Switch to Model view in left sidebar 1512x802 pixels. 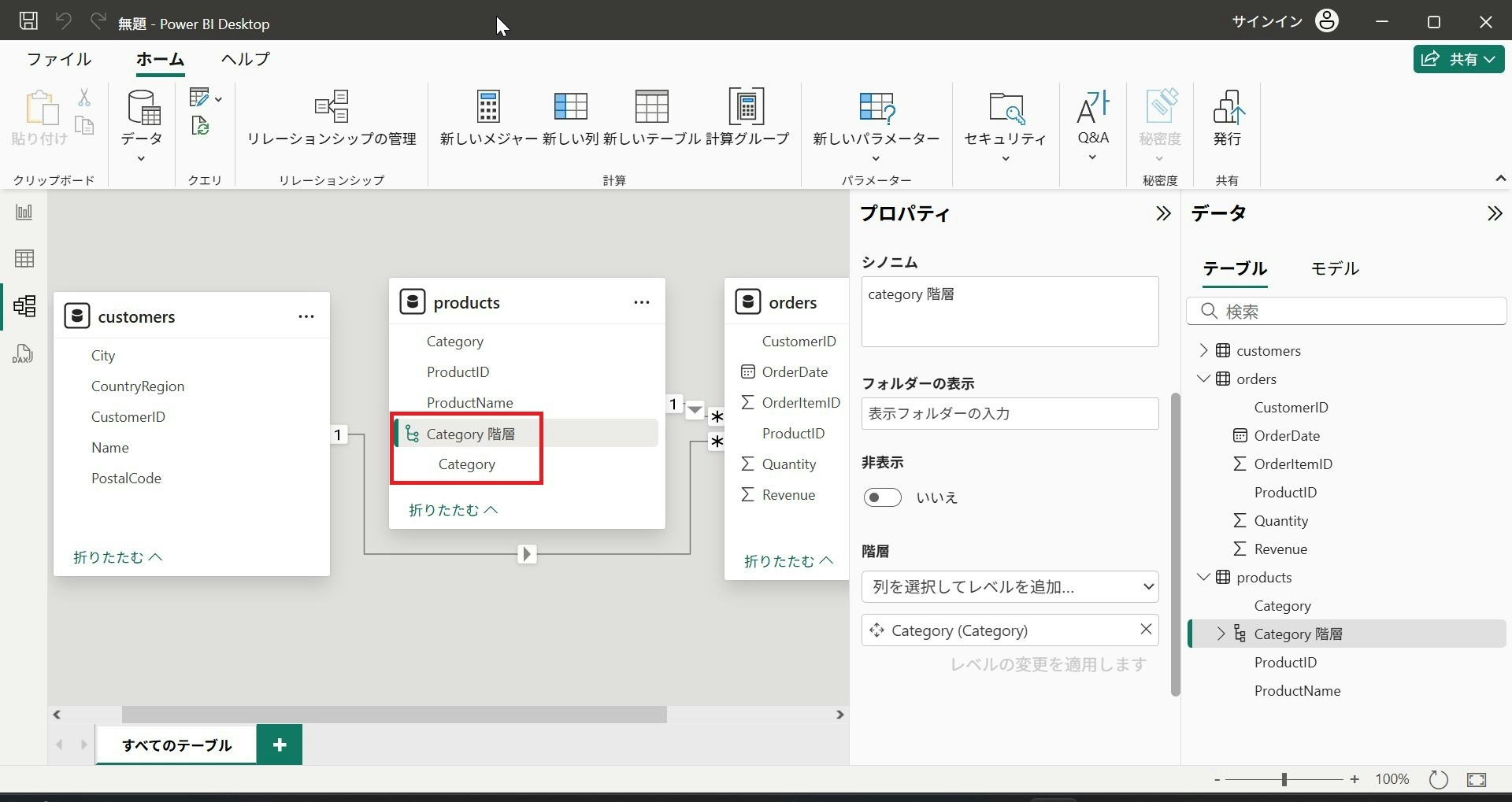(x=24, y=305)
